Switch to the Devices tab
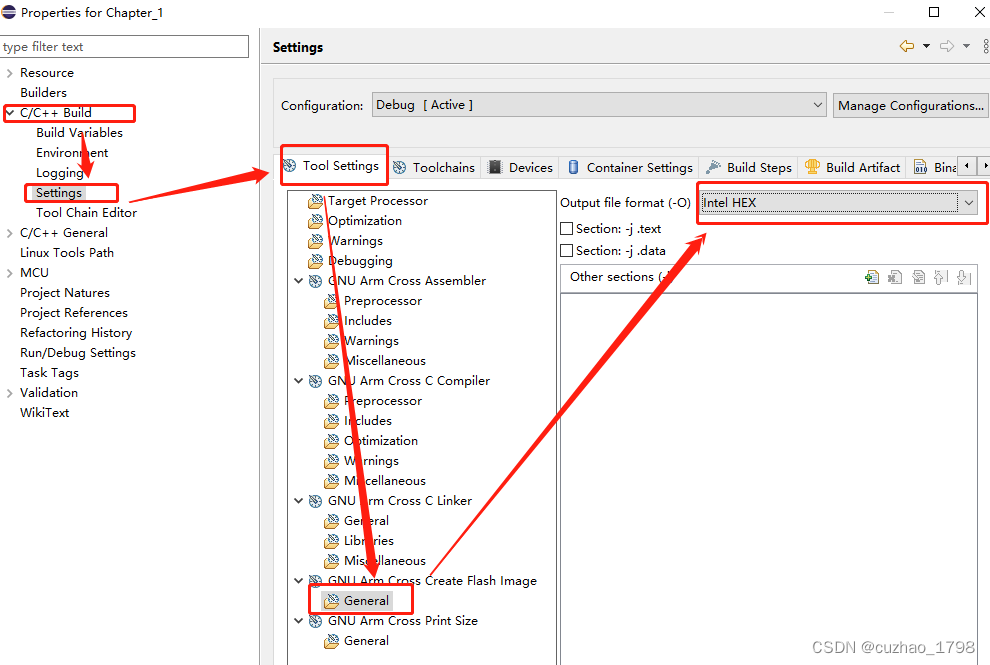 [522, 167]
